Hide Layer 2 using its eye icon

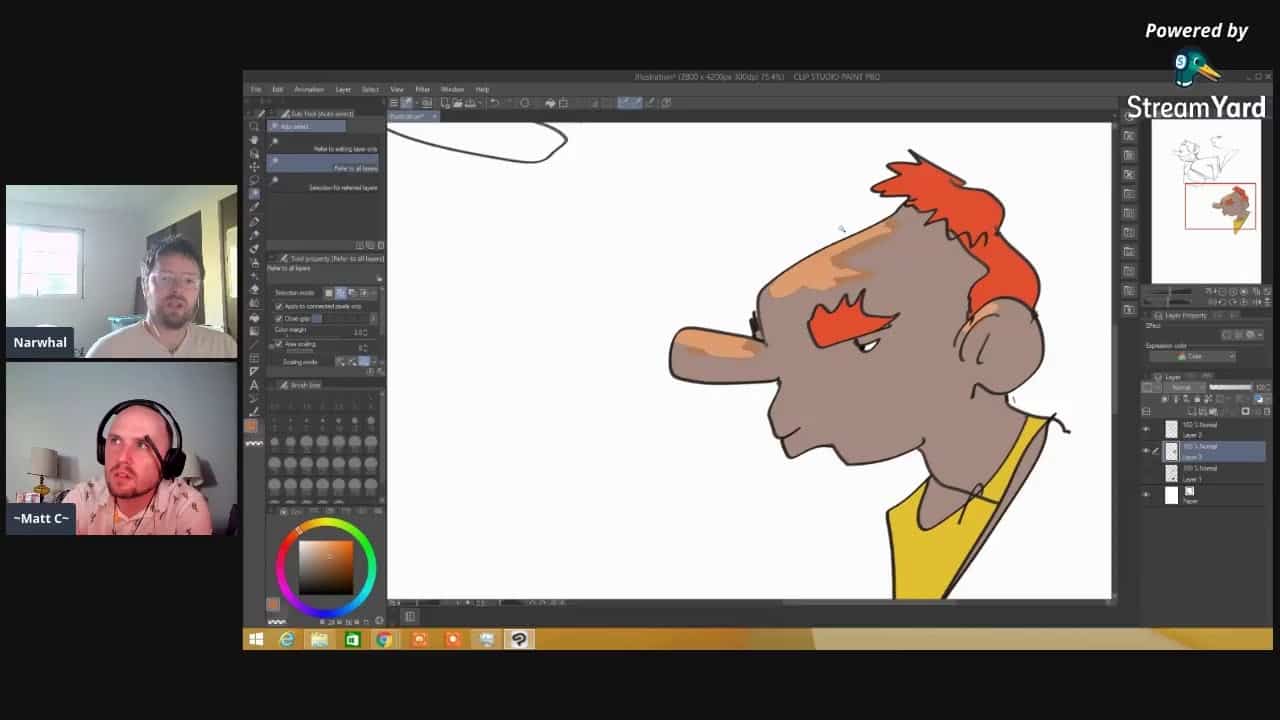click(x=1146, y=429)
